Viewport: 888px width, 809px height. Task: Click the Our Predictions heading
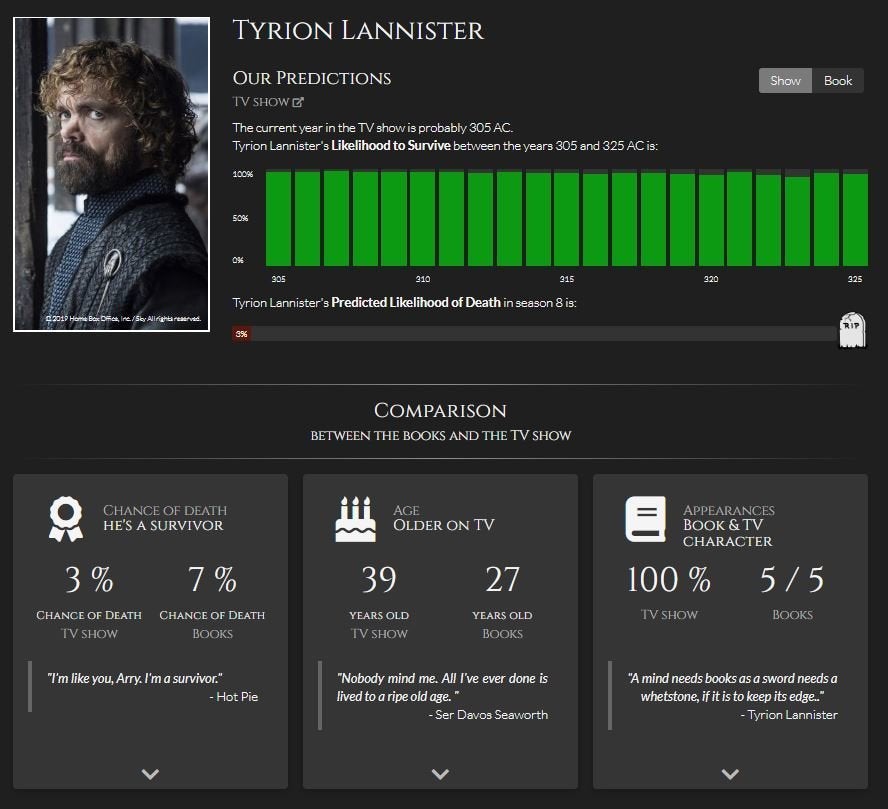(x=311, y=78)
